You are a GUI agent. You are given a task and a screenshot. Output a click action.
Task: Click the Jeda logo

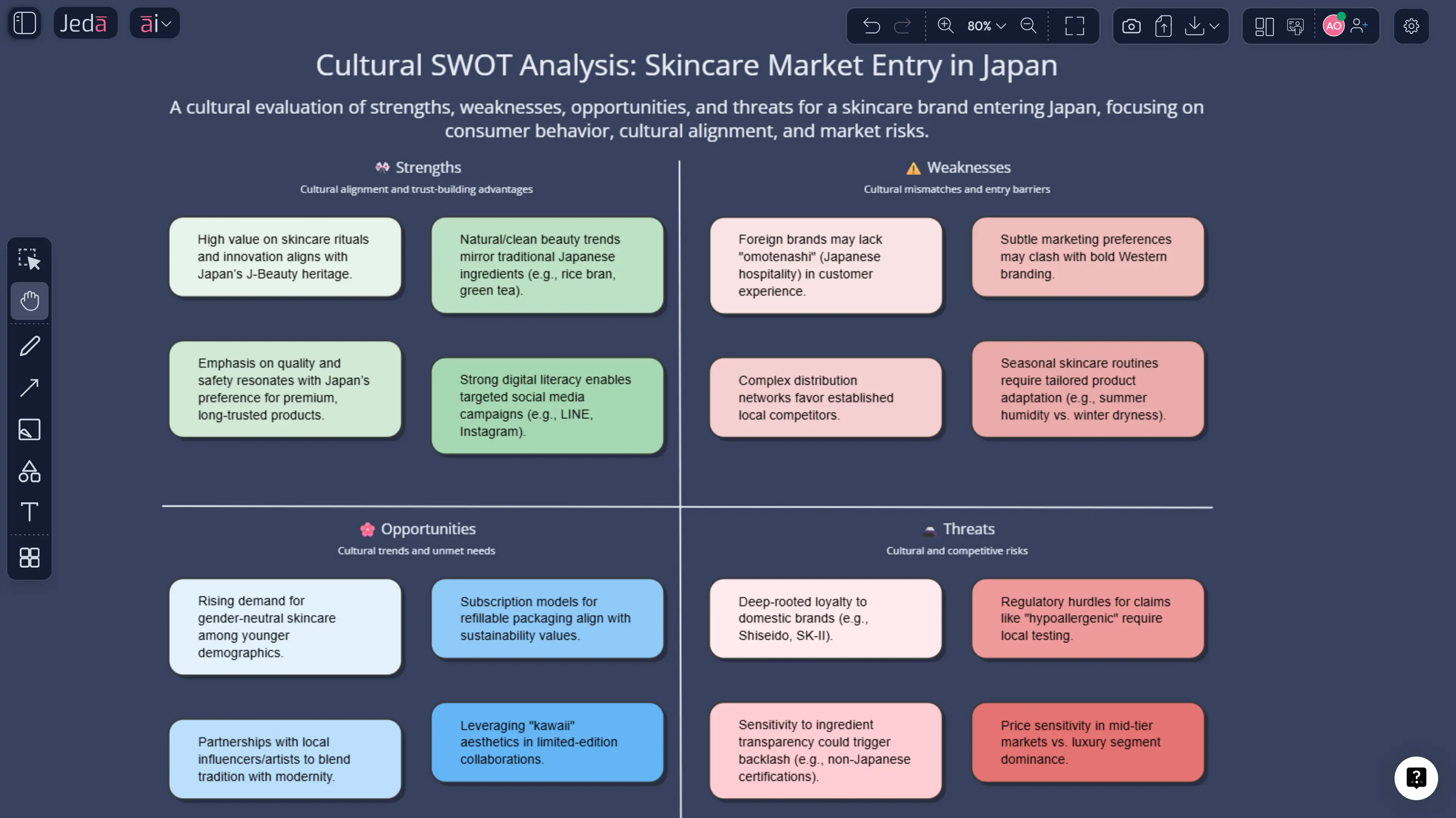point(85,23)
